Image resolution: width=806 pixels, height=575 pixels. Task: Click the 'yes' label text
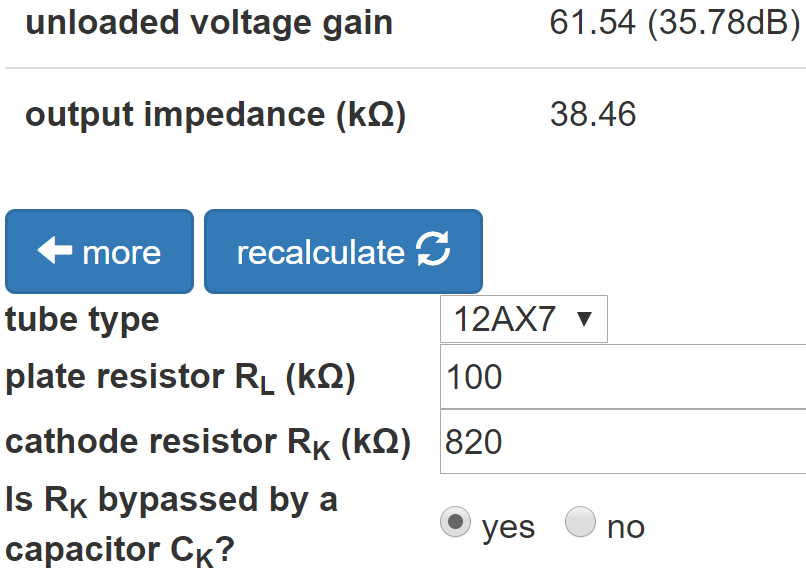(x=508, y=528)
